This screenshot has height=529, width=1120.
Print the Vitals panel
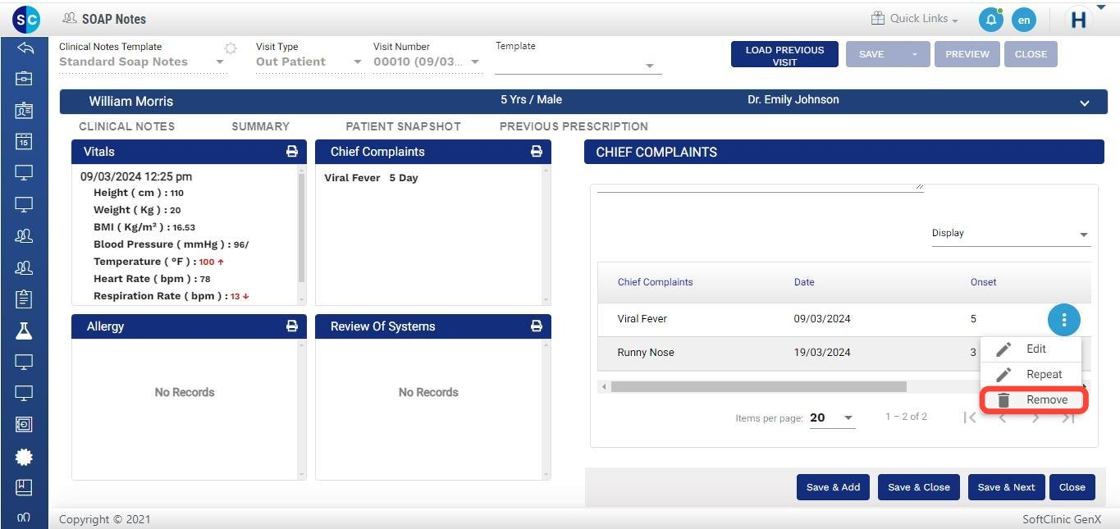coord(292,152)
